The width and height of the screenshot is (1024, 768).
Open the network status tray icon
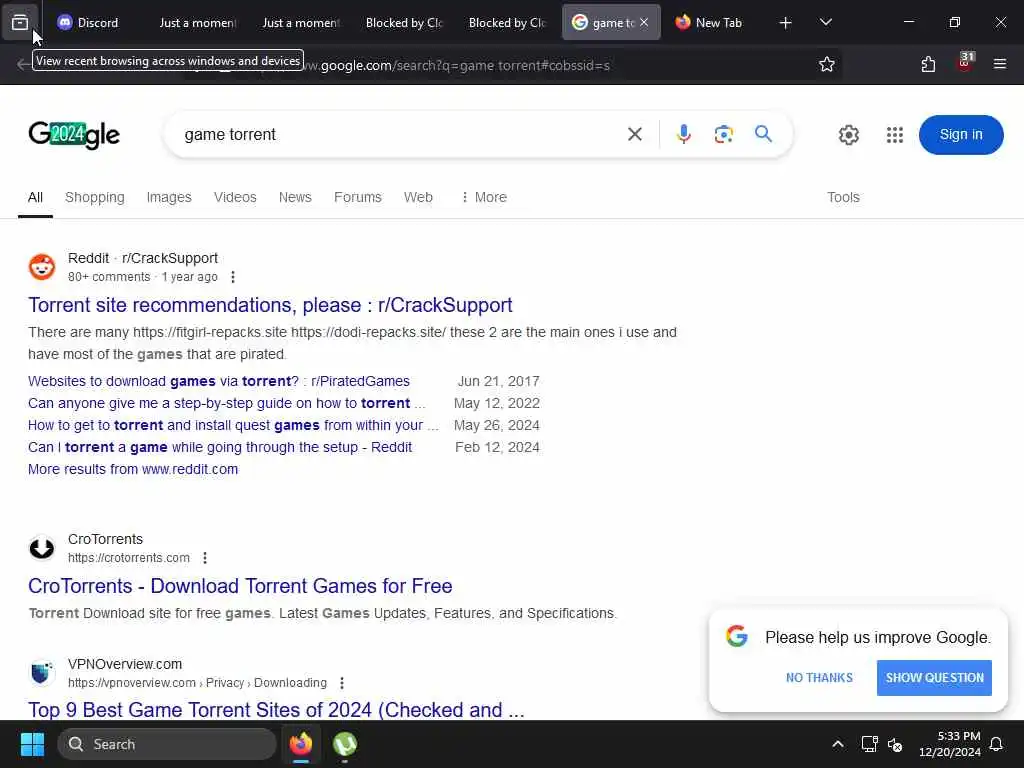(869, 744)
